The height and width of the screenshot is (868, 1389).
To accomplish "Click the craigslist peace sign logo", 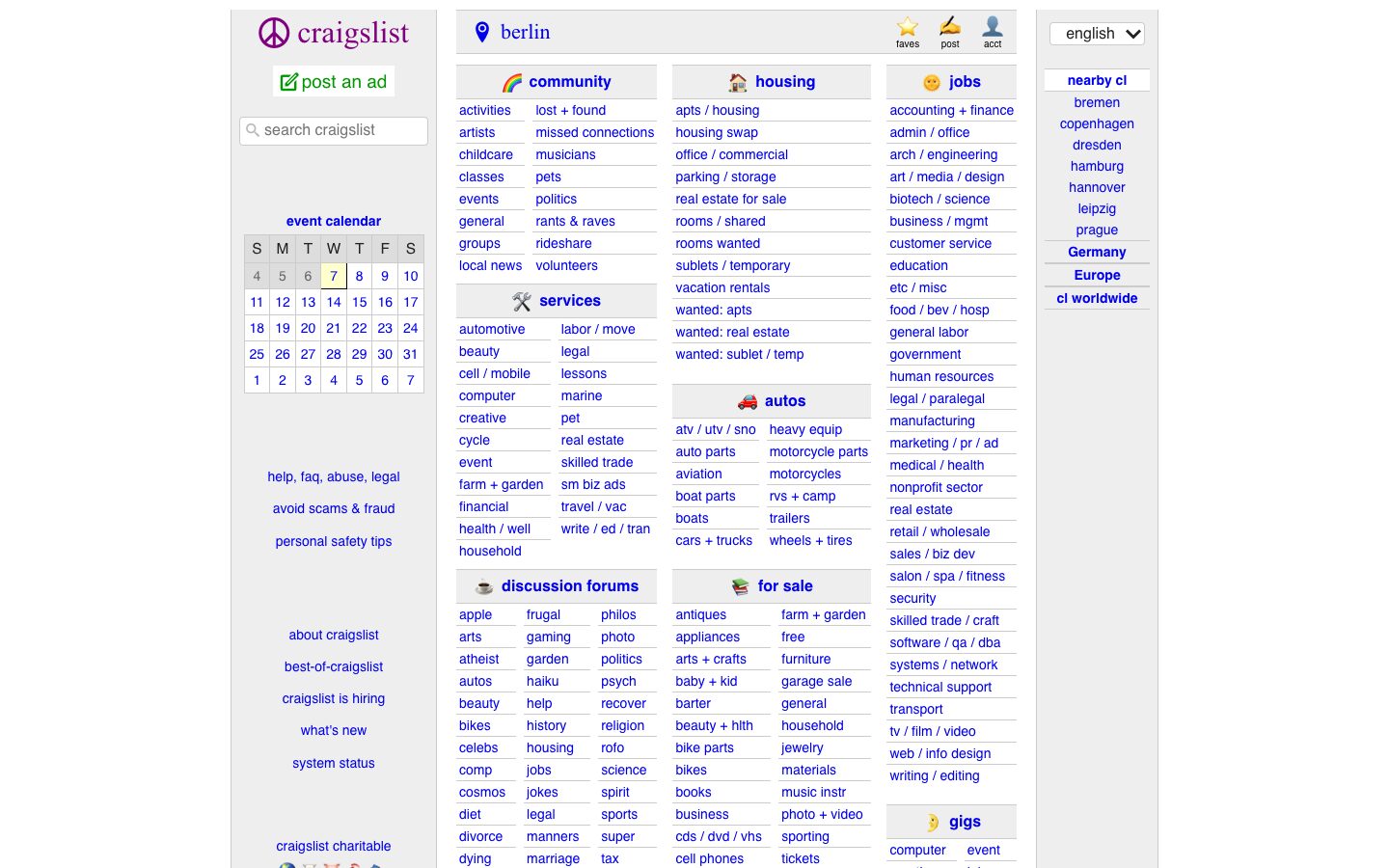I will point(274,33).
